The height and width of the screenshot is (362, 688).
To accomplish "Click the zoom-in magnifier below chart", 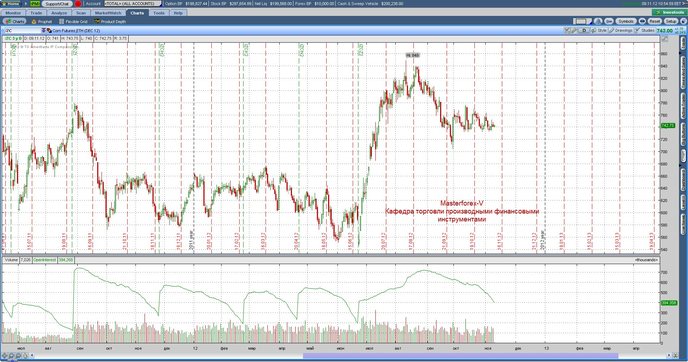I will click(x=12, y=355).
